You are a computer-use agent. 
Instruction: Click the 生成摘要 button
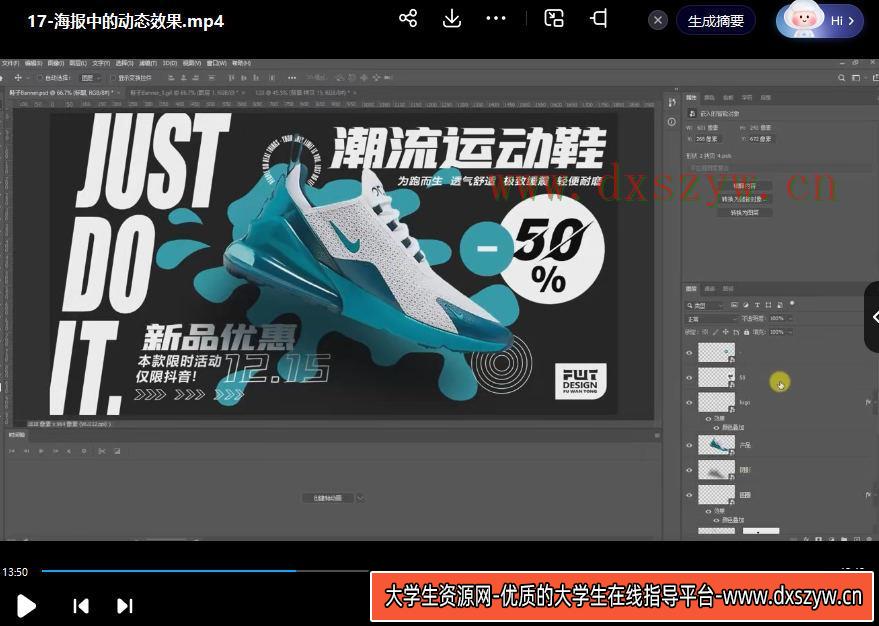click(x=716, y=21)
